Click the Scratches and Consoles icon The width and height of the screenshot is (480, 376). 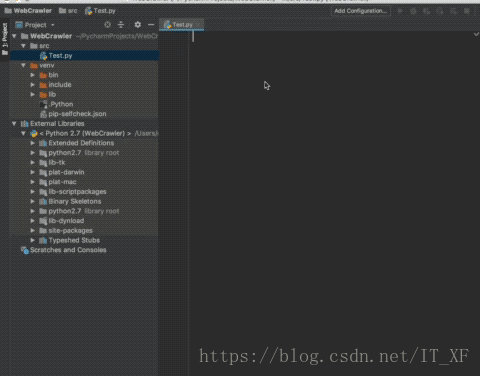pos(25,250)
